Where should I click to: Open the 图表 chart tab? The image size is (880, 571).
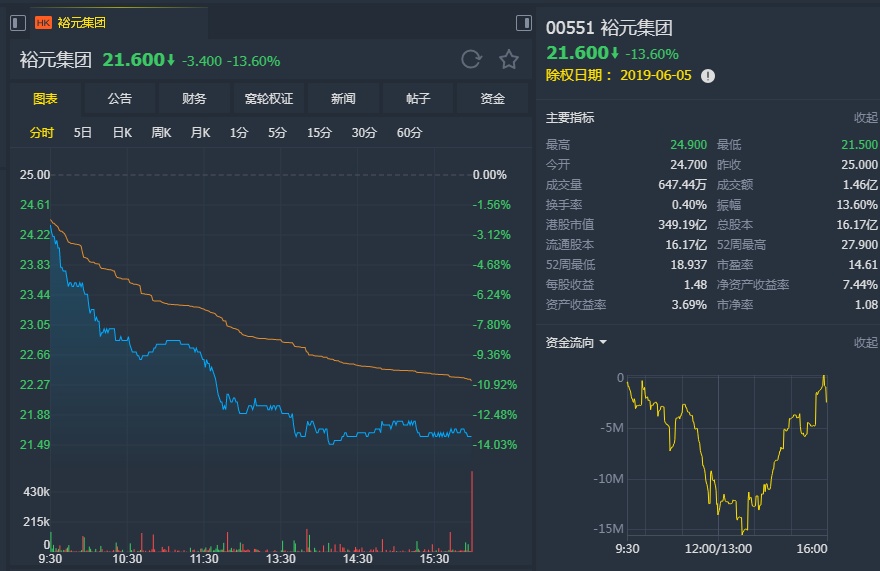click(x=45, y=99)
